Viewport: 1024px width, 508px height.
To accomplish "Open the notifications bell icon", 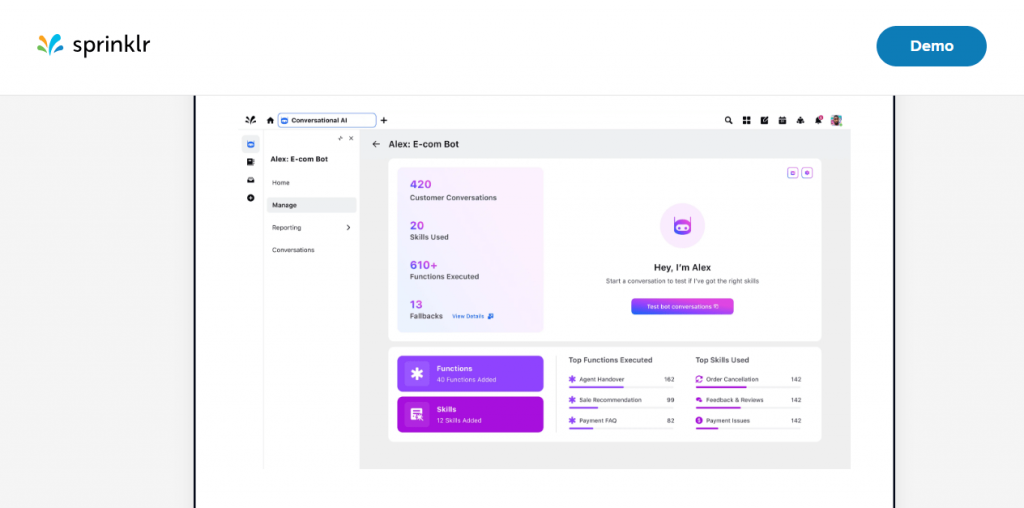I will click(x=818, y=120).
